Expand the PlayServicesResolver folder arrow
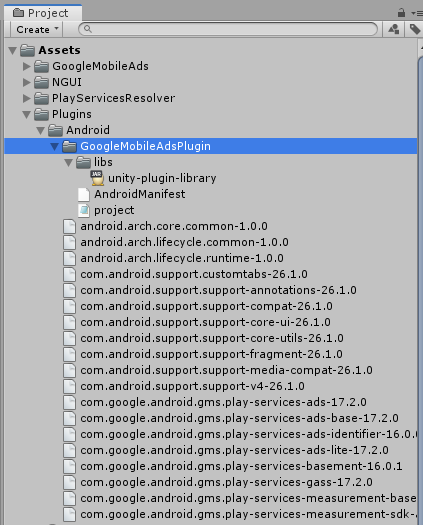The height and width of the screenshot is (525, 423). (x=27, y=98)
